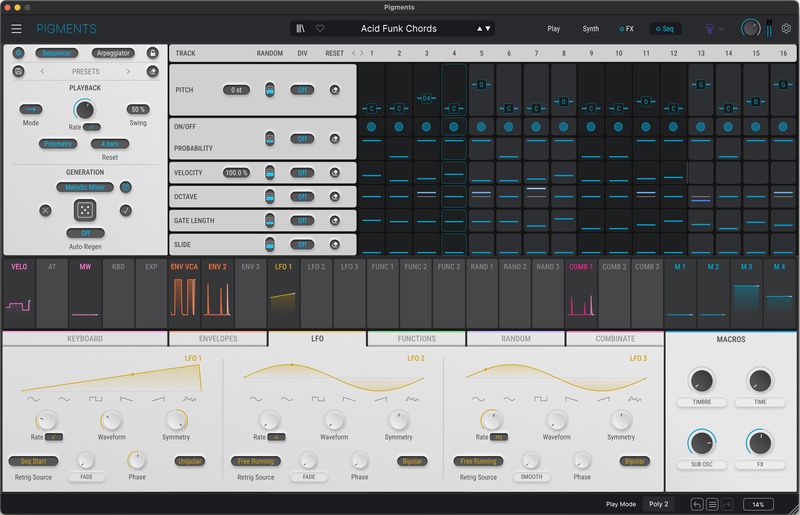800x515 pixels.
Task: Select the square waveform icon under LFO 2
Action: point(318,399)
